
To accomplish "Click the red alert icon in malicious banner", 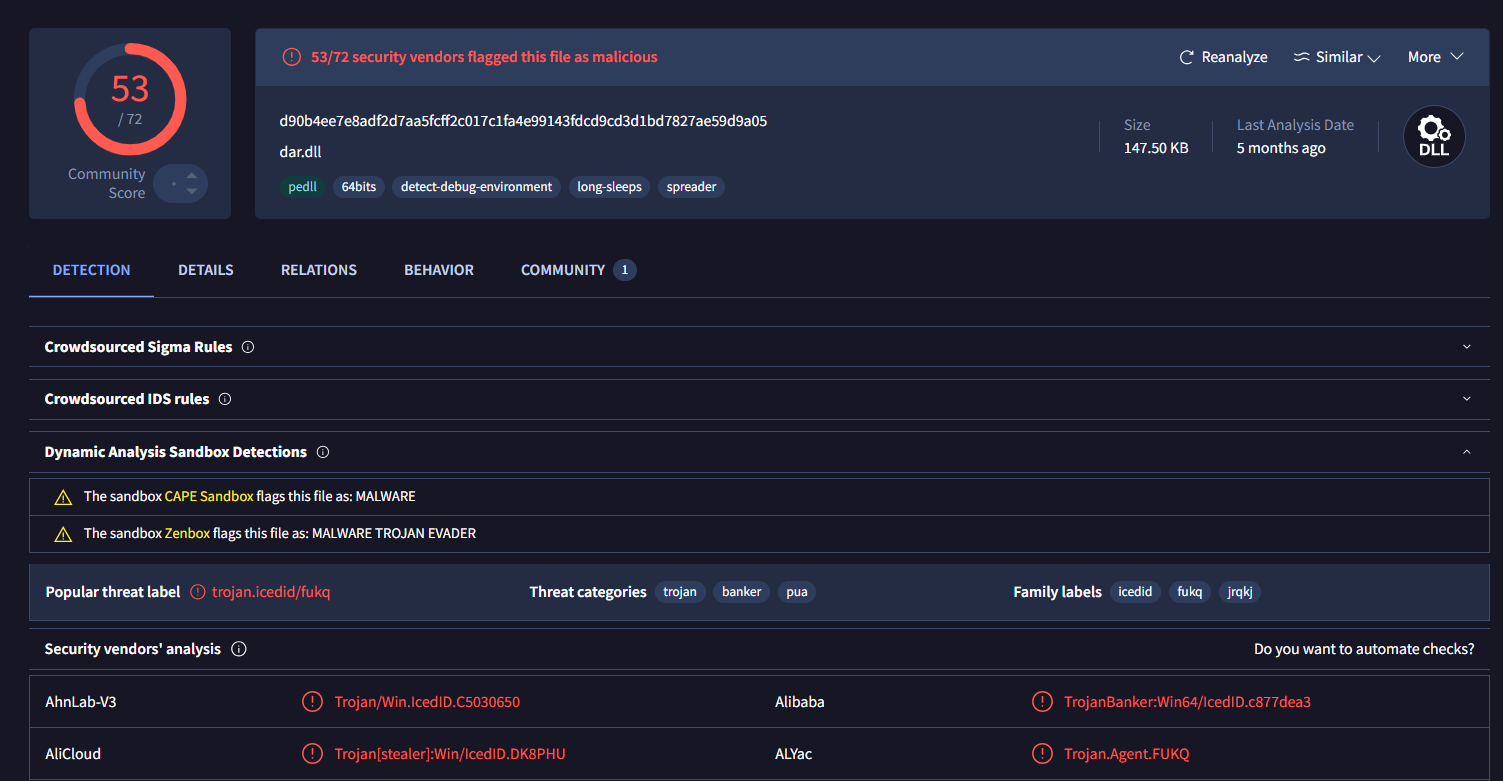I will 291,57.
